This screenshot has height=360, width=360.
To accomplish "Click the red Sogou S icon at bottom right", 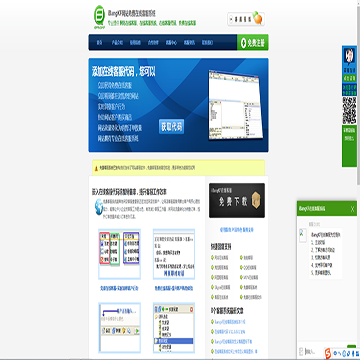I will click(x=328, y=352).
